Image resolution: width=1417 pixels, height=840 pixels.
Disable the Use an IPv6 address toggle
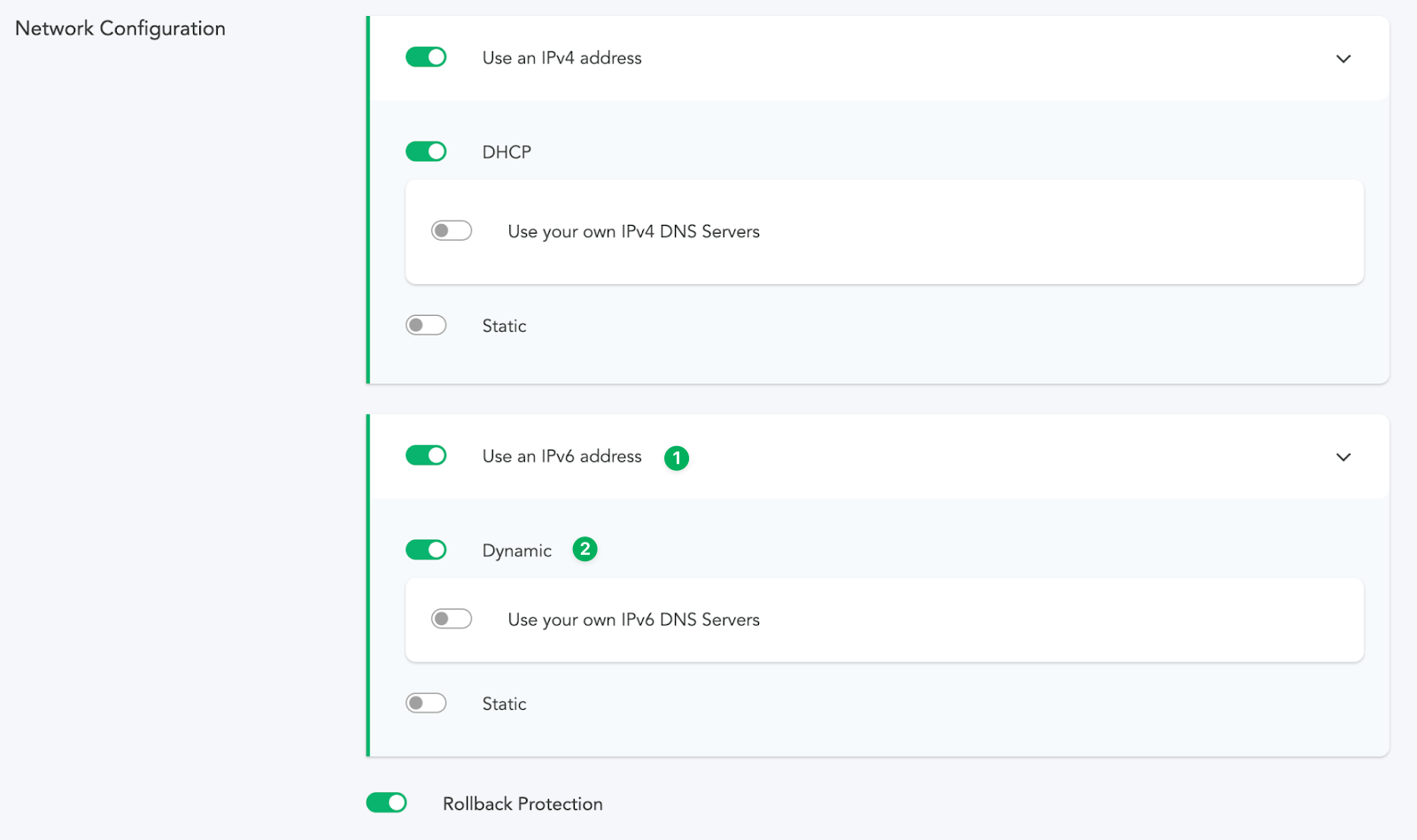tap(426, 456)
